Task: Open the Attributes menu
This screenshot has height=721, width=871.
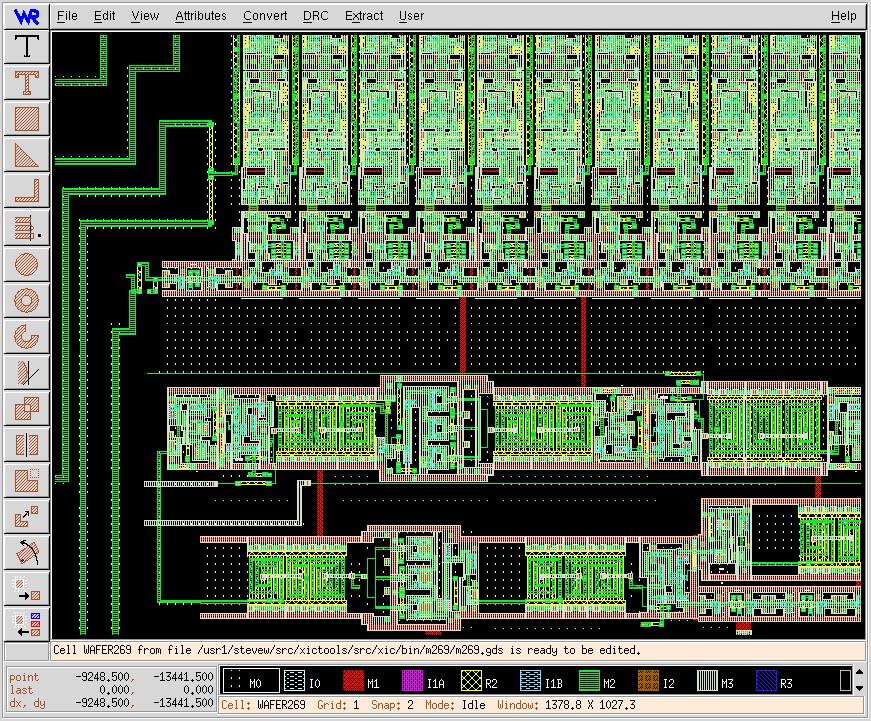Action: (x=201, y=16)
